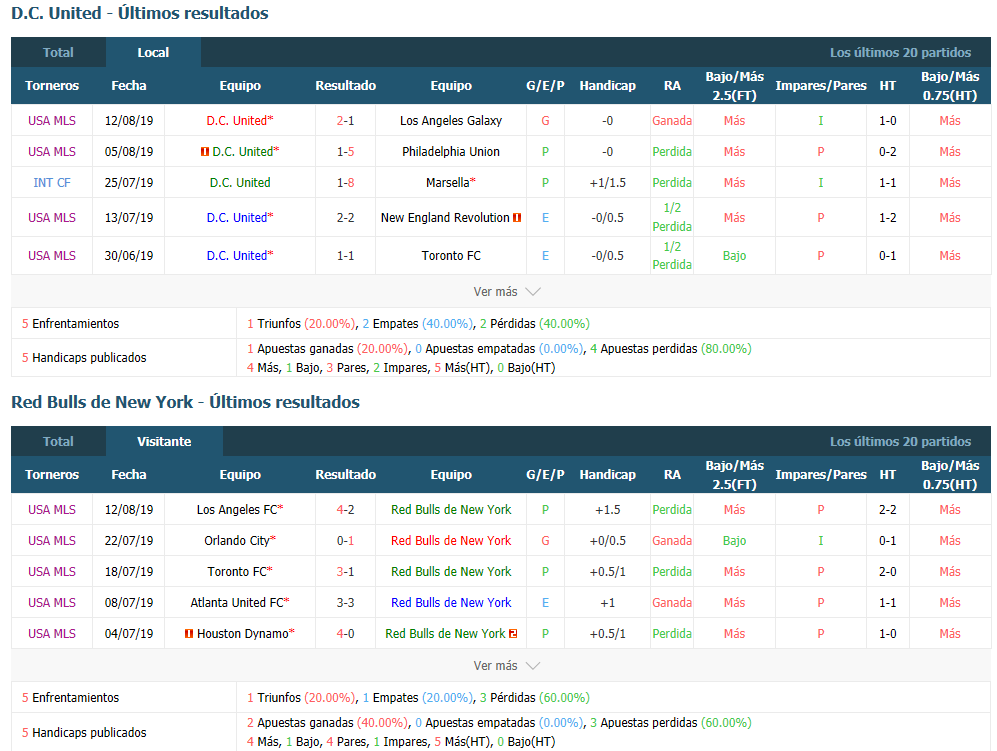
Task: Select the Visitante tab
Action: click(164, 442)
